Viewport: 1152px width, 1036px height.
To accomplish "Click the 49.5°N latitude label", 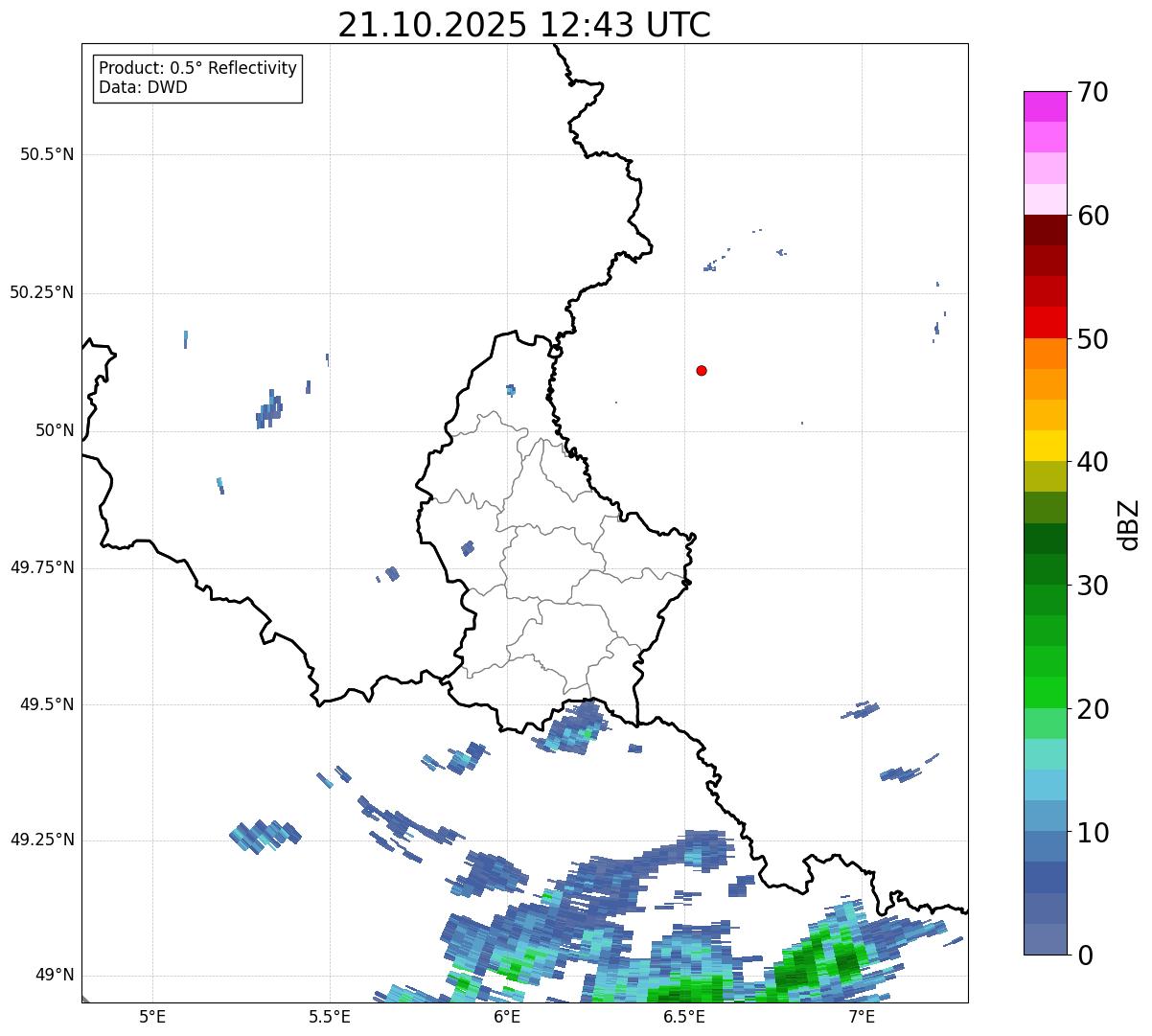I will (47, 704).
